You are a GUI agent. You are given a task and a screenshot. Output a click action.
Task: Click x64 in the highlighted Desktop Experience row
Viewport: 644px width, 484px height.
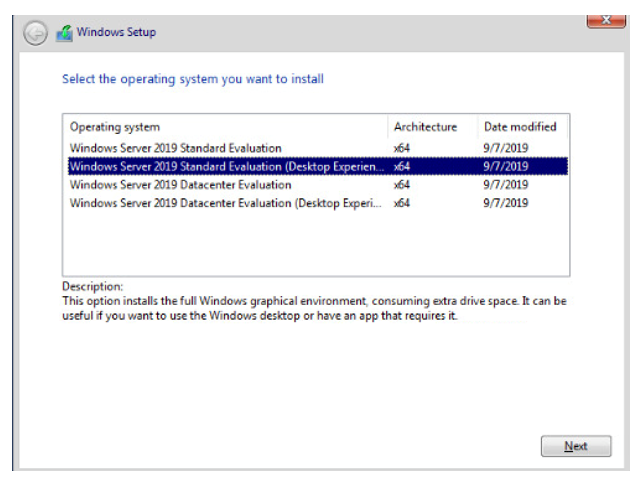[402, 166]
